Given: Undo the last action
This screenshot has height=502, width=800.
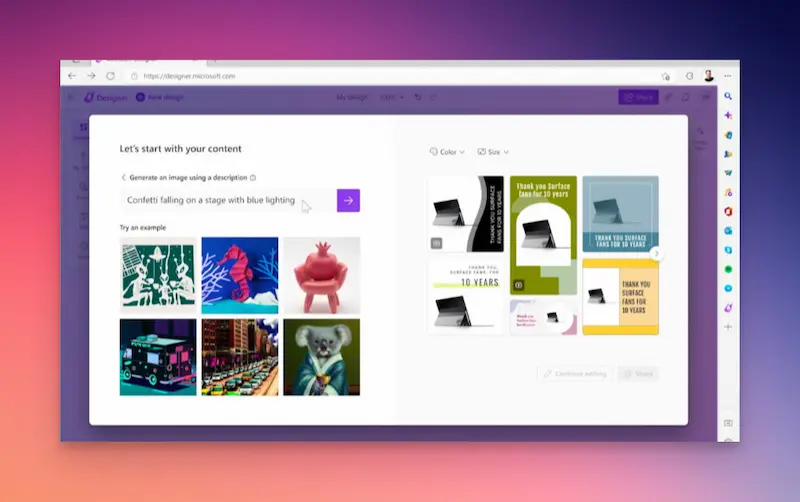Looking at the screenshot, I should click(418, 97).
